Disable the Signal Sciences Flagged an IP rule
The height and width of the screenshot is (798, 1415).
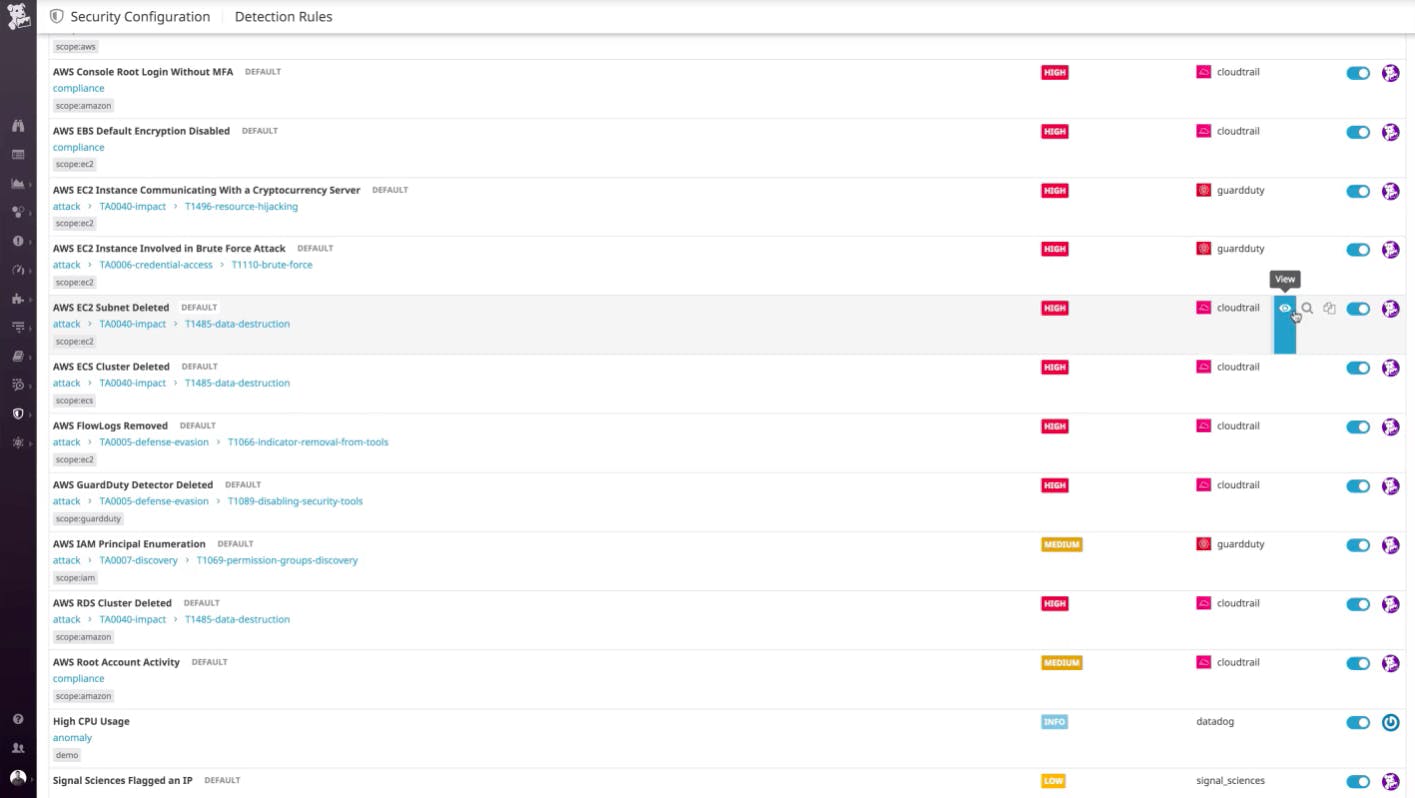coord(1357,781)
